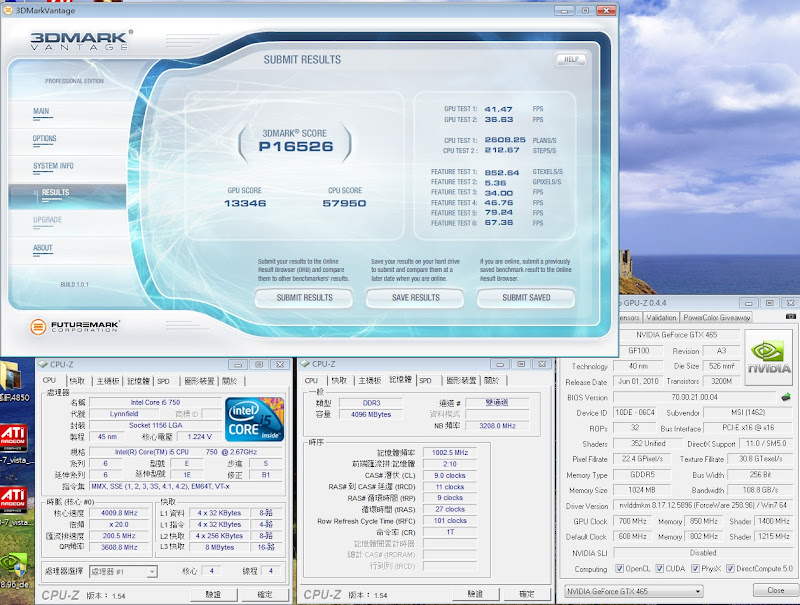Minimize the left CPU-Z window

(x=238, y=364)
